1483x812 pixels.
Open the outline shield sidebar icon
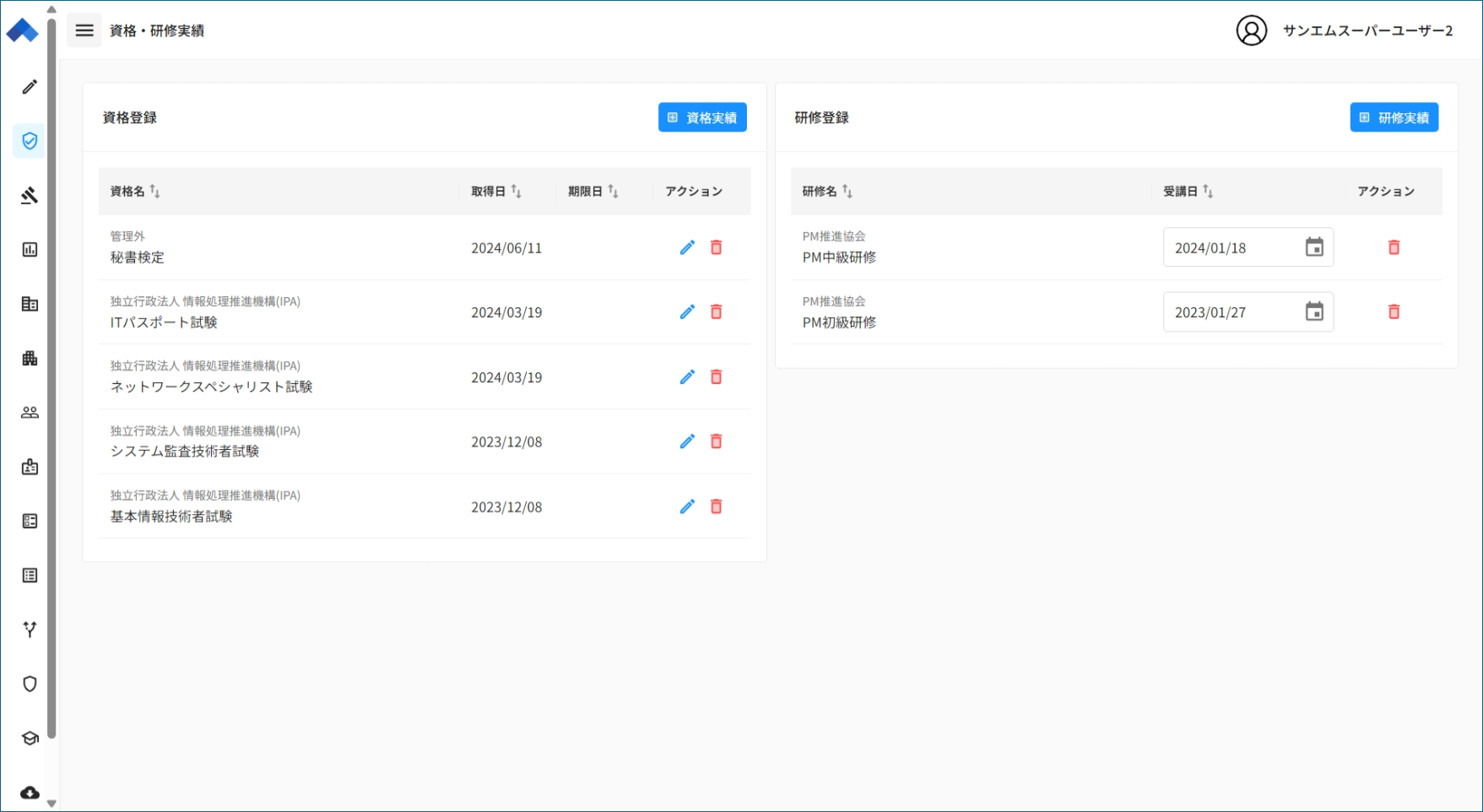coord(30,684)
